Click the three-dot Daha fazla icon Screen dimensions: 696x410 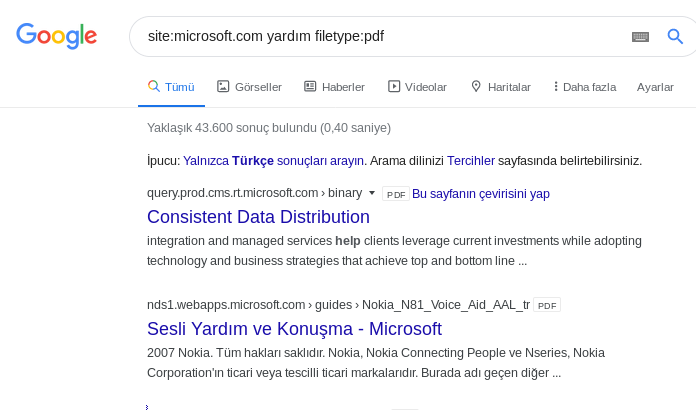[x=555, y=87]
